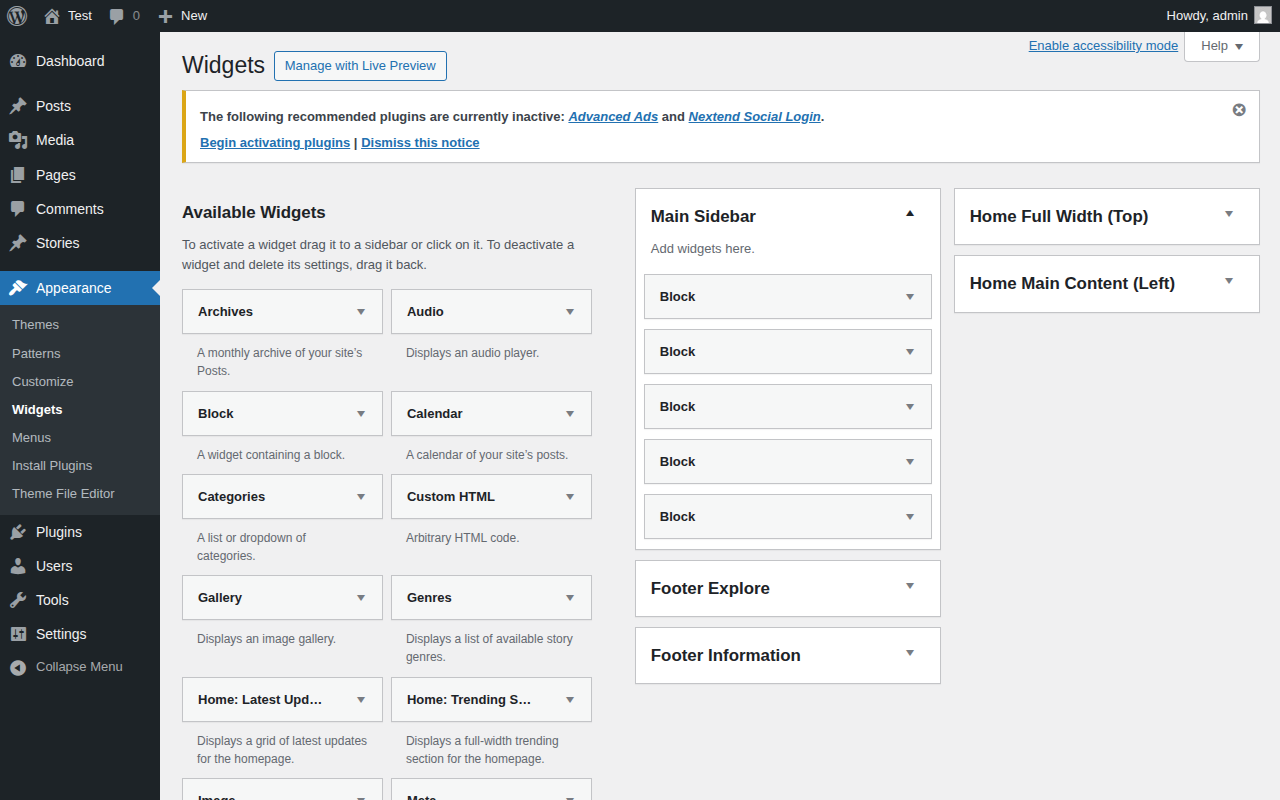
Task: Click Enable accessibility mode link
Action: click(x=1103, y=46)
